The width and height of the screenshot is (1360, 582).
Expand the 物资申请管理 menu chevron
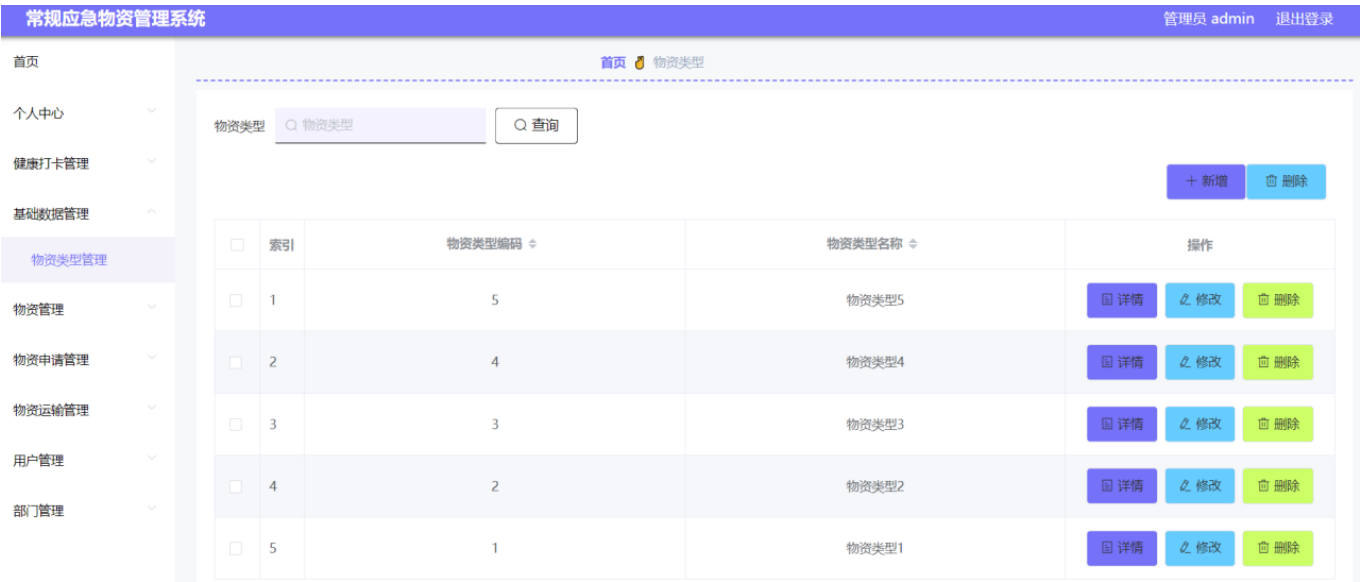pyautogui.click(x=152, y=356)
